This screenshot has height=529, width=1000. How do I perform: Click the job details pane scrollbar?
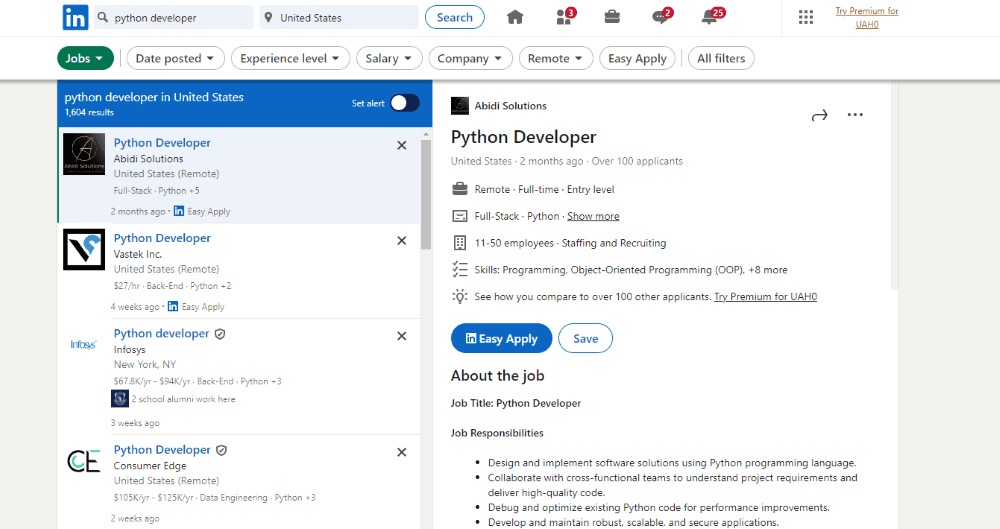pos(895,185)
